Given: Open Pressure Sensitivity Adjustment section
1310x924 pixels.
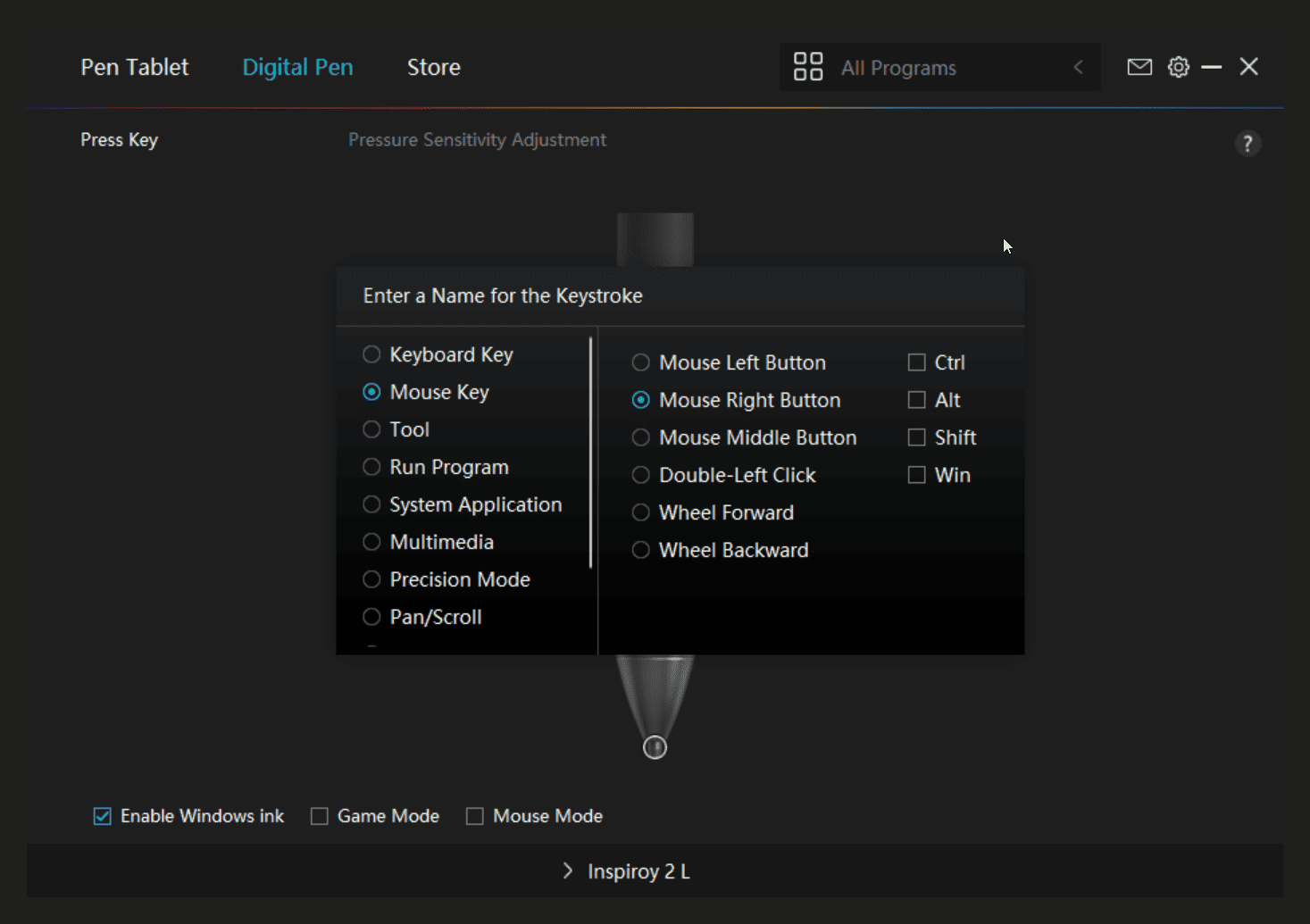Looking at the screenshot, I should [477, 140].
